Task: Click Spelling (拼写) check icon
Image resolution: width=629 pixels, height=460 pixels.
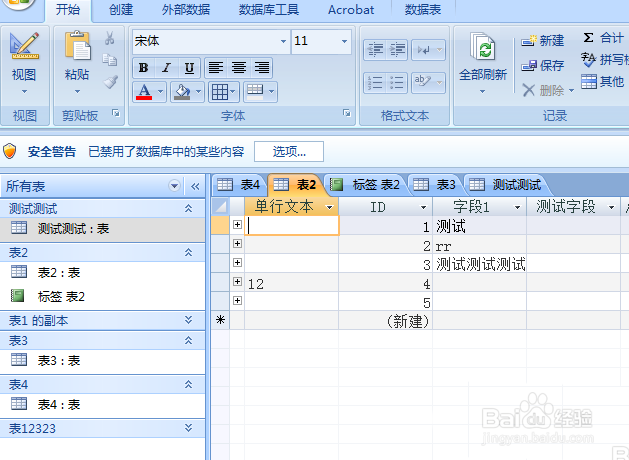Action: click(x=588, y=60)
